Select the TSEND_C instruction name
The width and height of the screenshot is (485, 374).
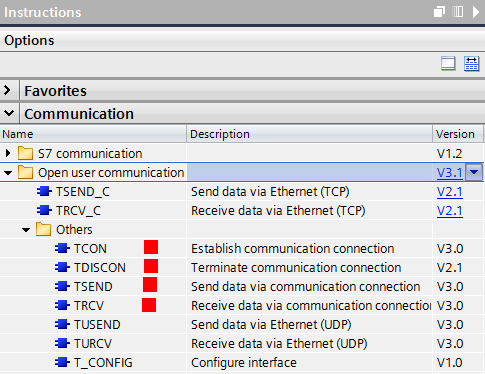click(83, 192)
